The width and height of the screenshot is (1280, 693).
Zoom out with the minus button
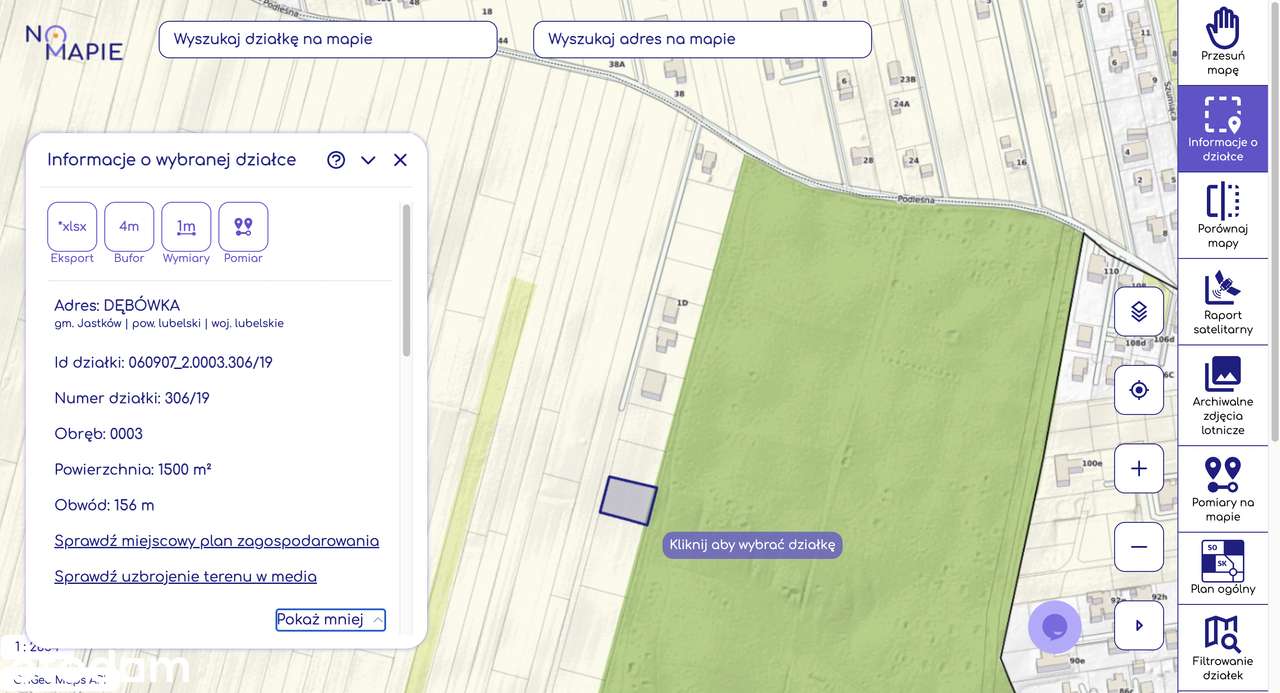click(1139, 547)
